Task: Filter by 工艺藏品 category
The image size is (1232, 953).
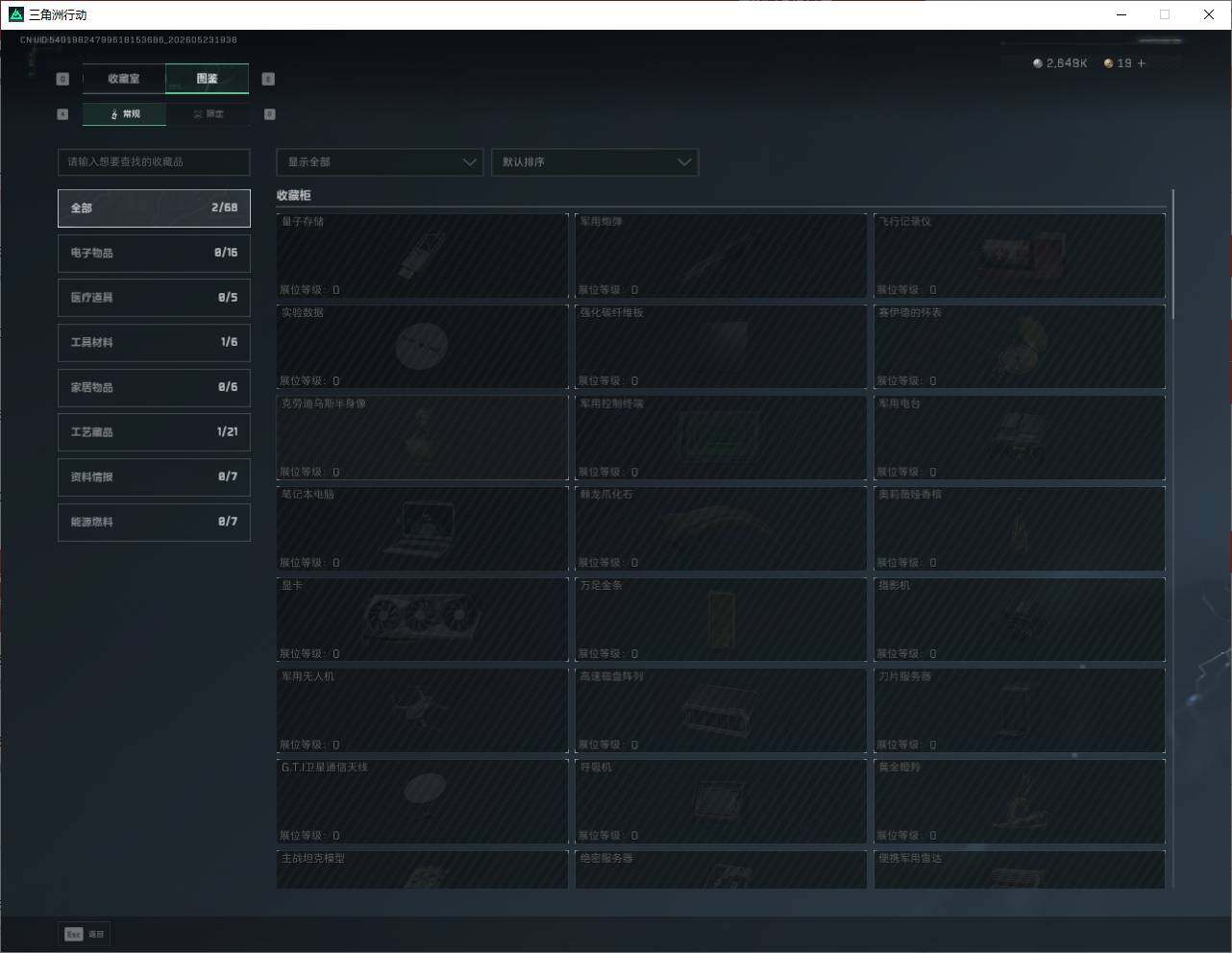Action: coord(154,432)
